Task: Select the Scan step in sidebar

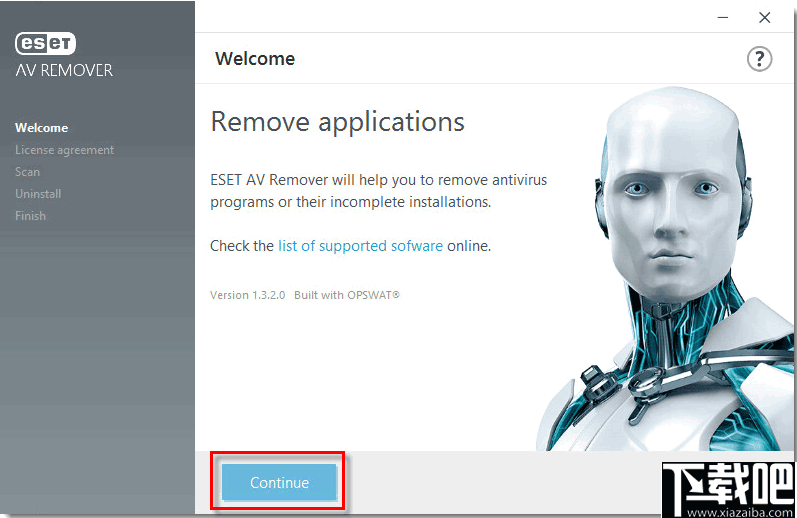Action: [x=27, y=172]
